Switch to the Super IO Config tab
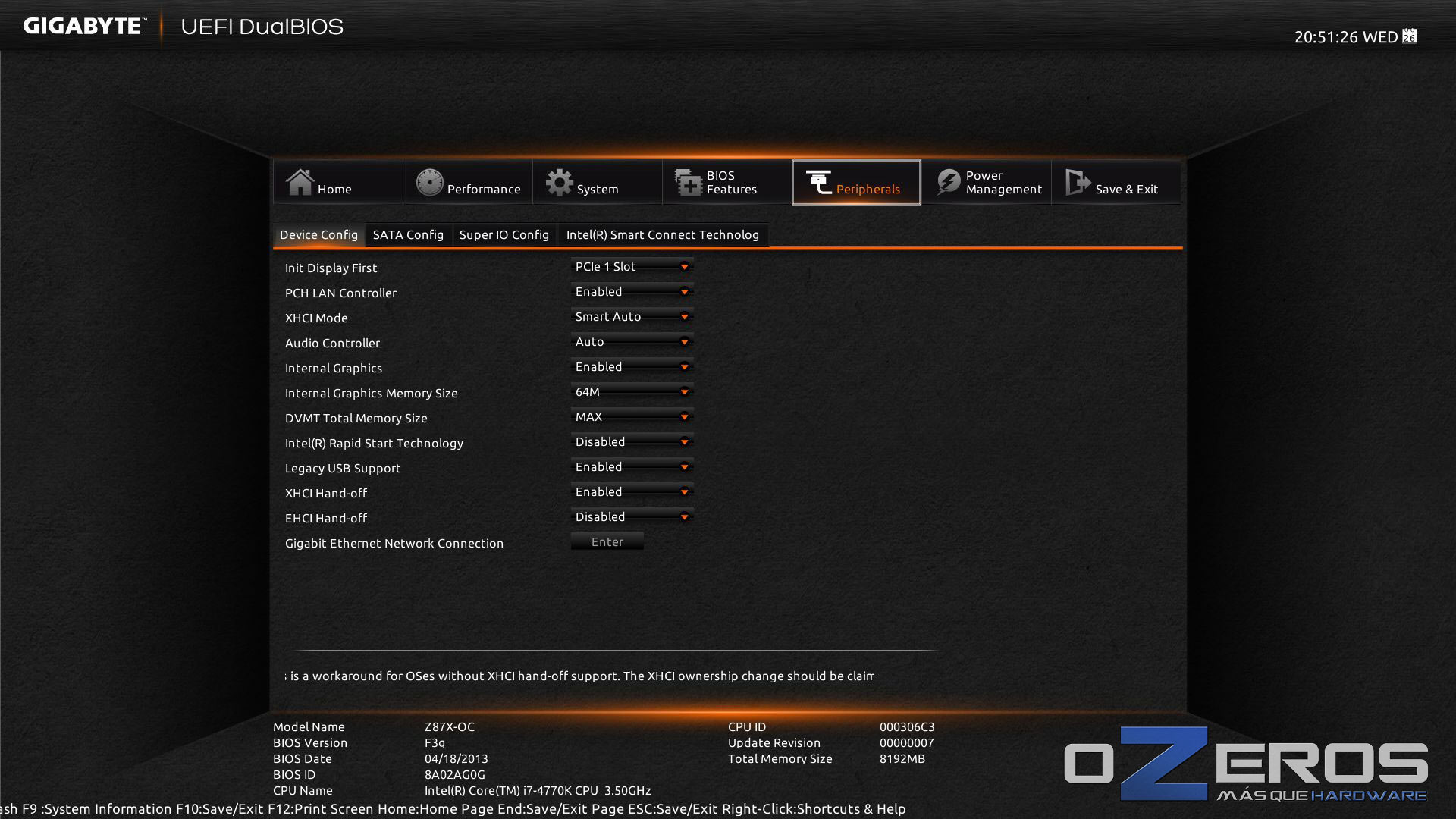The image size is (1456, 819). point(504,235)
